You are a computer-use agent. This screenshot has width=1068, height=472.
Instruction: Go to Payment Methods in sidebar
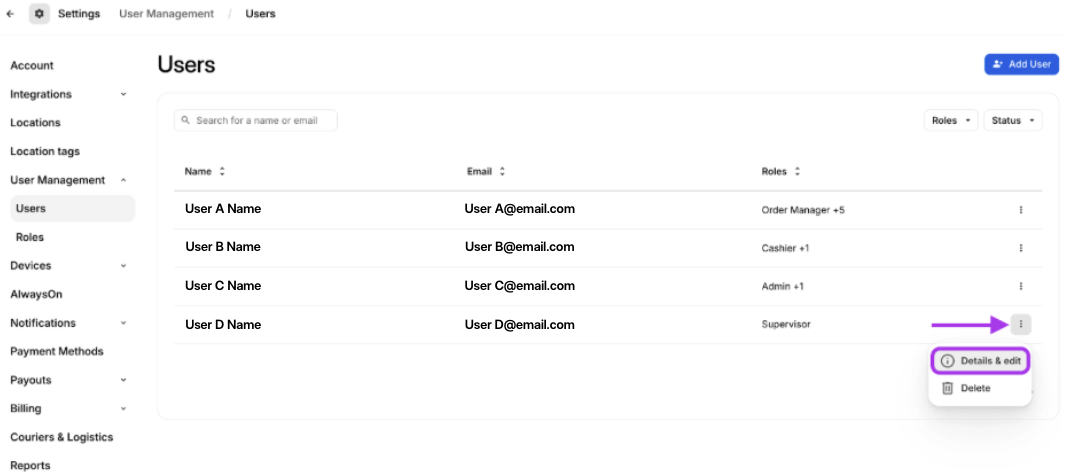click(57, 352)
